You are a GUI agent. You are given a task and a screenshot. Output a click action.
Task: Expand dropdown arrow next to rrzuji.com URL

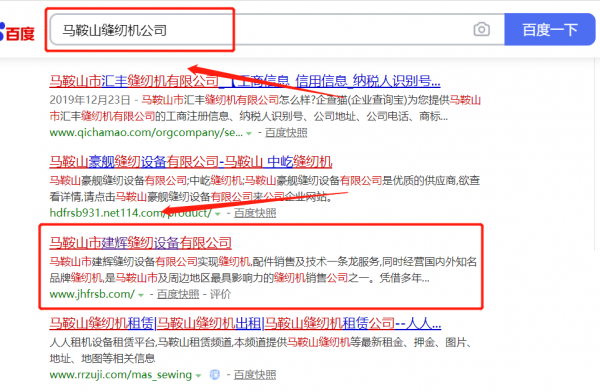click(198, 376)
